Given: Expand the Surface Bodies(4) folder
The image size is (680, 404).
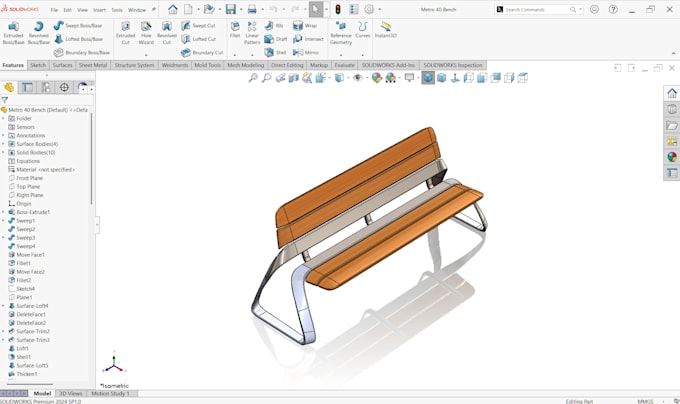Looking at the screenshot, I should coord(3,144).
